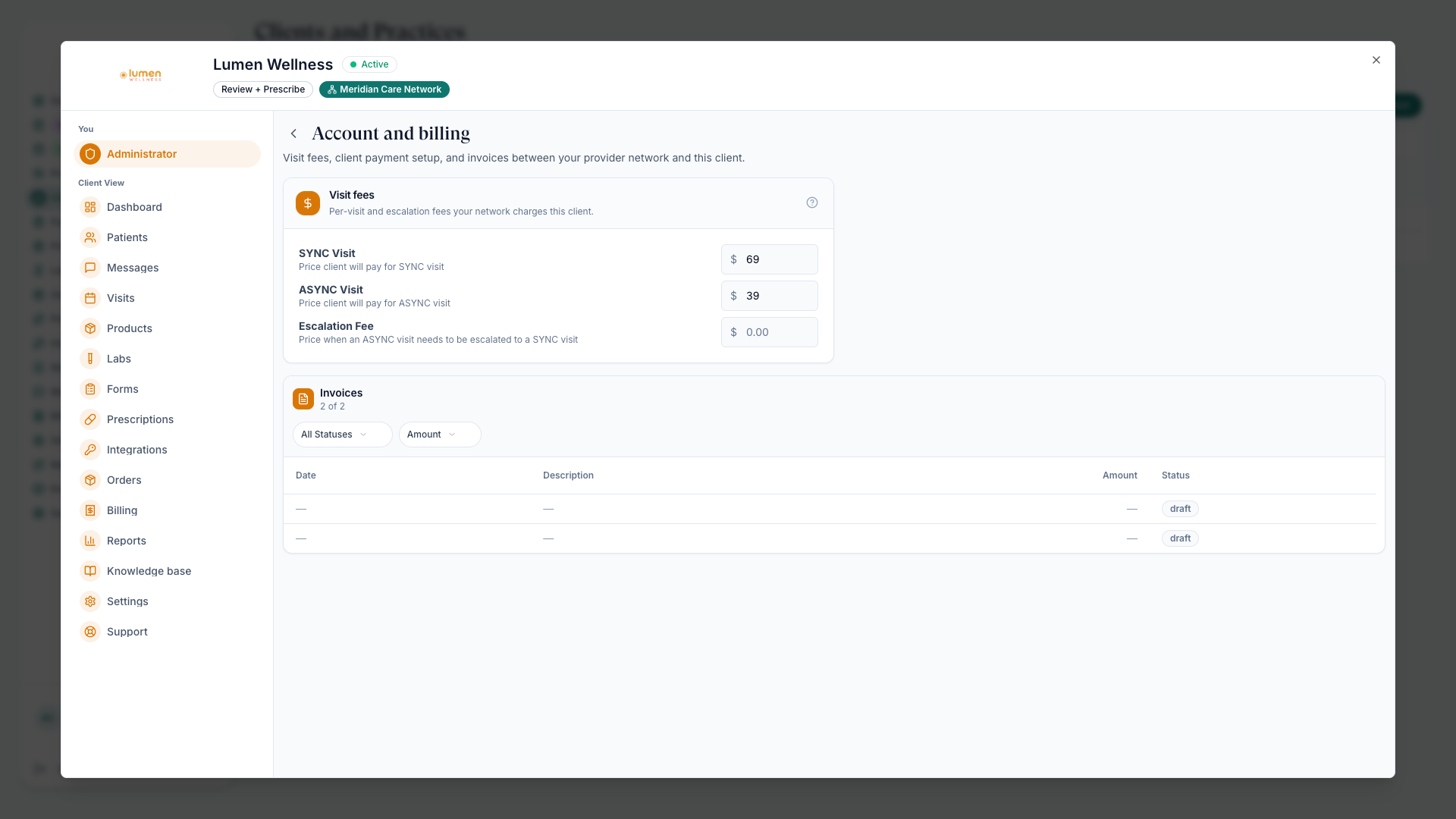This screenshot has height=819, width=1456.
Task: Select the Settings label in sidebar
Action: pos(127,601)
